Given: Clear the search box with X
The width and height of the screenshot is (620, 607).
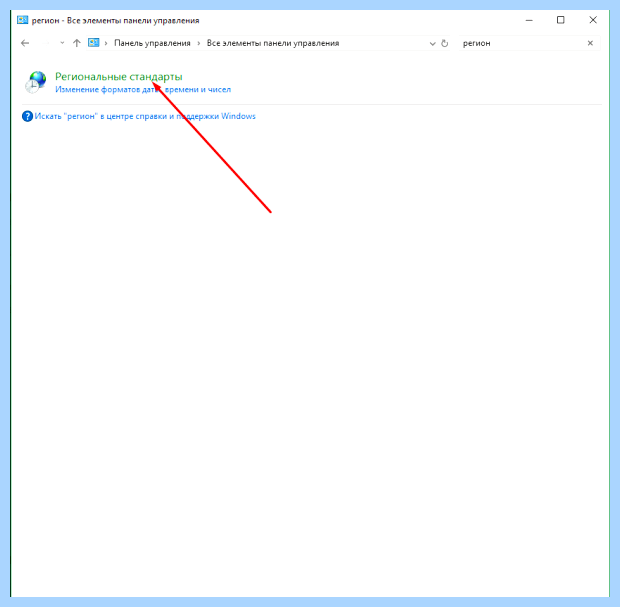Looking at the screenshot, I should (x=590, y=43).
